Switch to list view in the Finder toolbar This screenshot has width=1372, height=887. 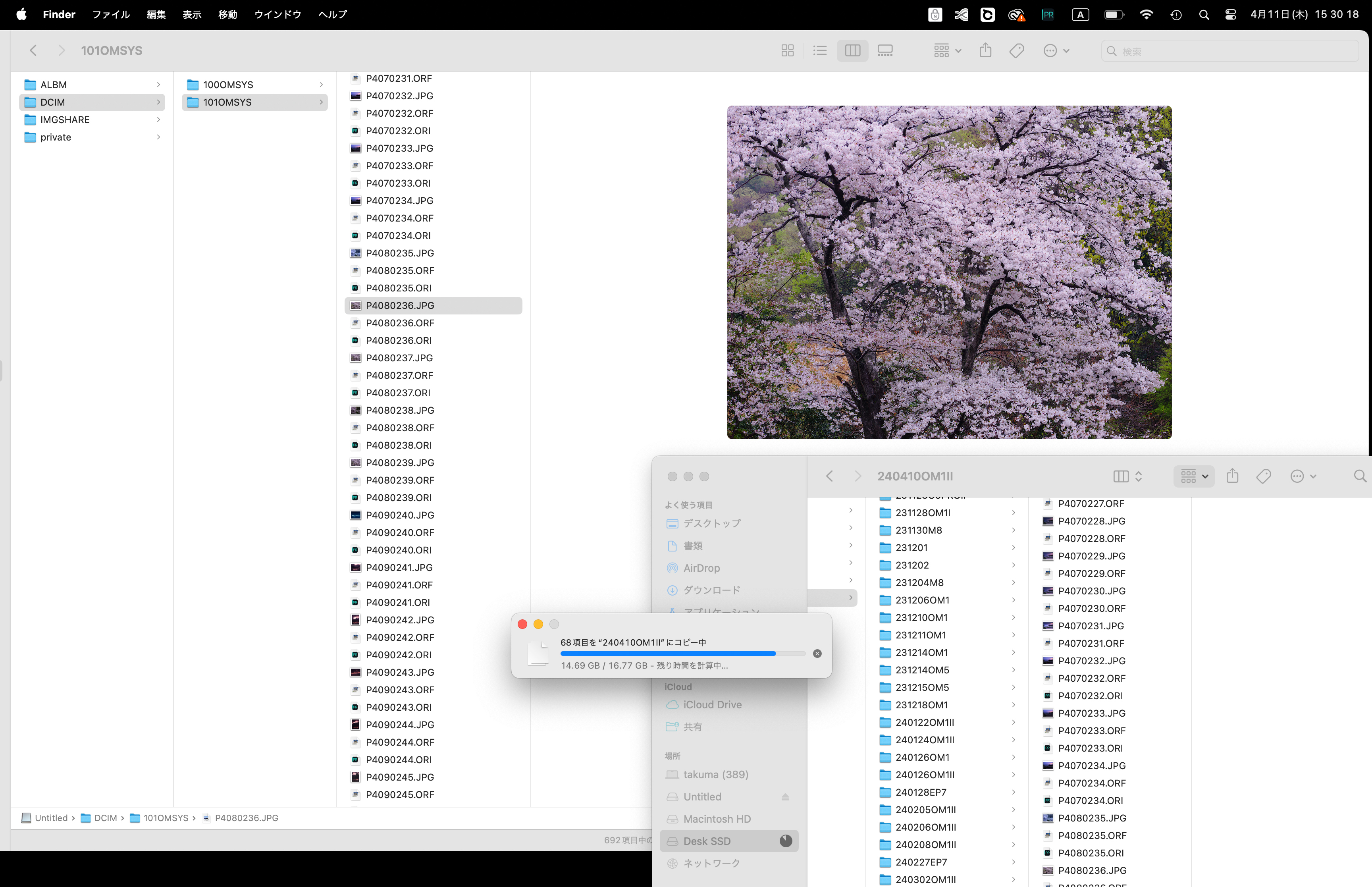(x=819, y=50)
